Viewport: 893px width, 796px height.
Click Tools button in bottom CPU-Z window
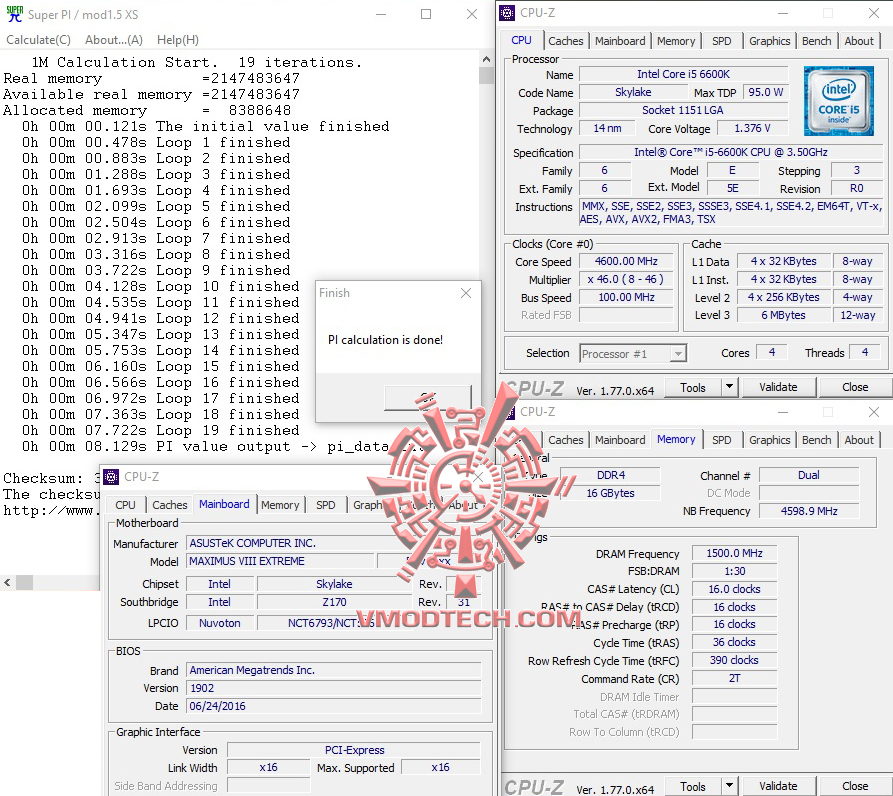click(x=693, y=787)
